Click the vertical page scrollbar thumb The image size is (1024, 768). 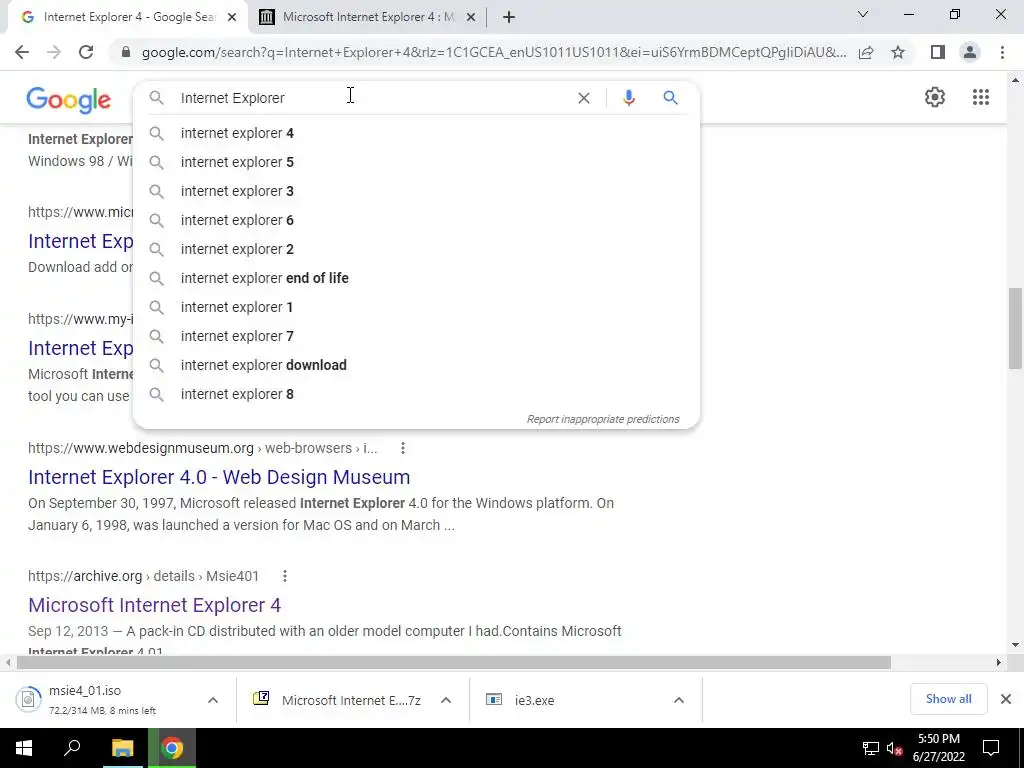pyautogui.click(x=1015, y=328)
